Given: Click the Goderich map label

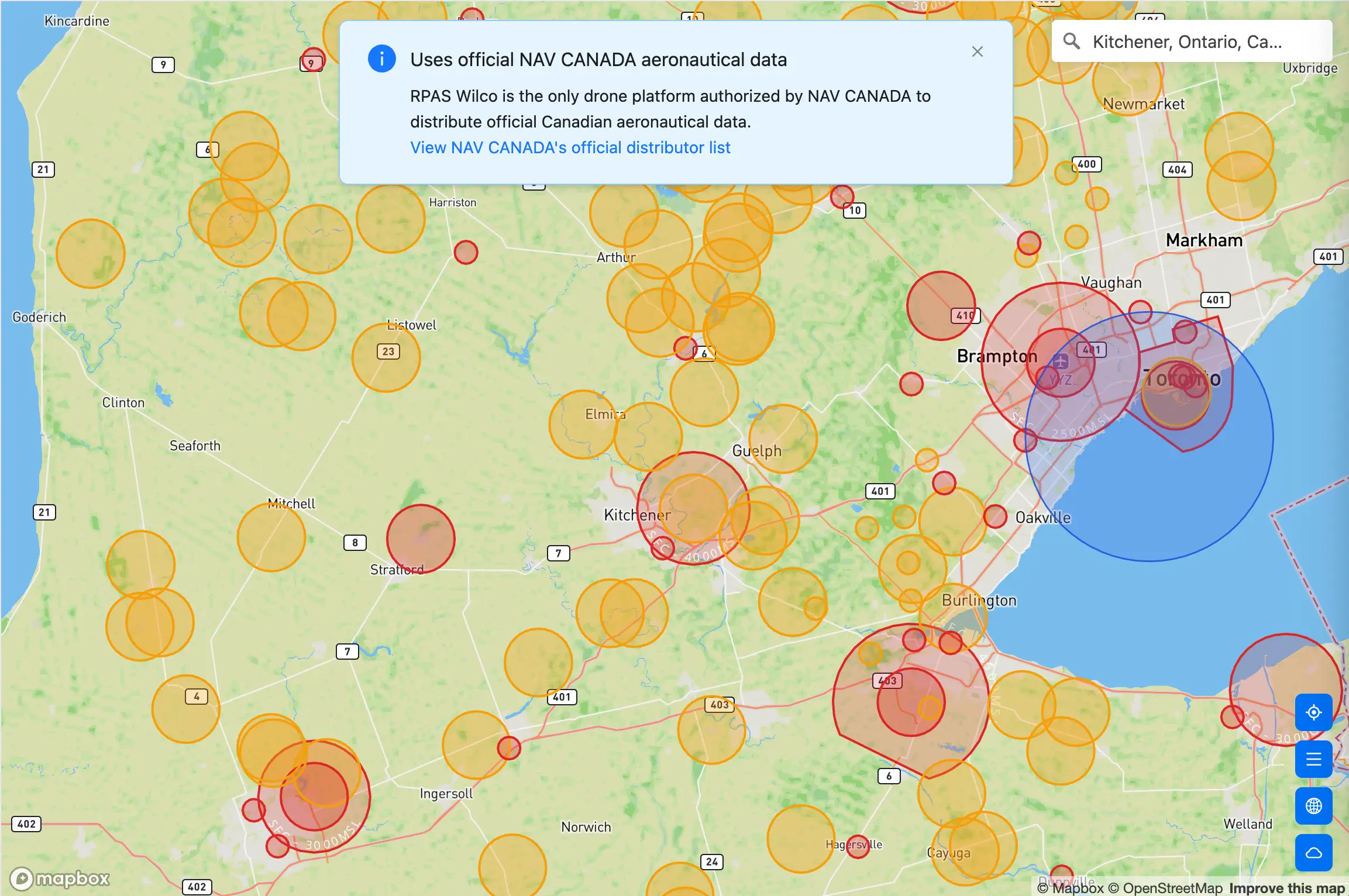Looking at the screenshot, I should click(x=39, y=316).
